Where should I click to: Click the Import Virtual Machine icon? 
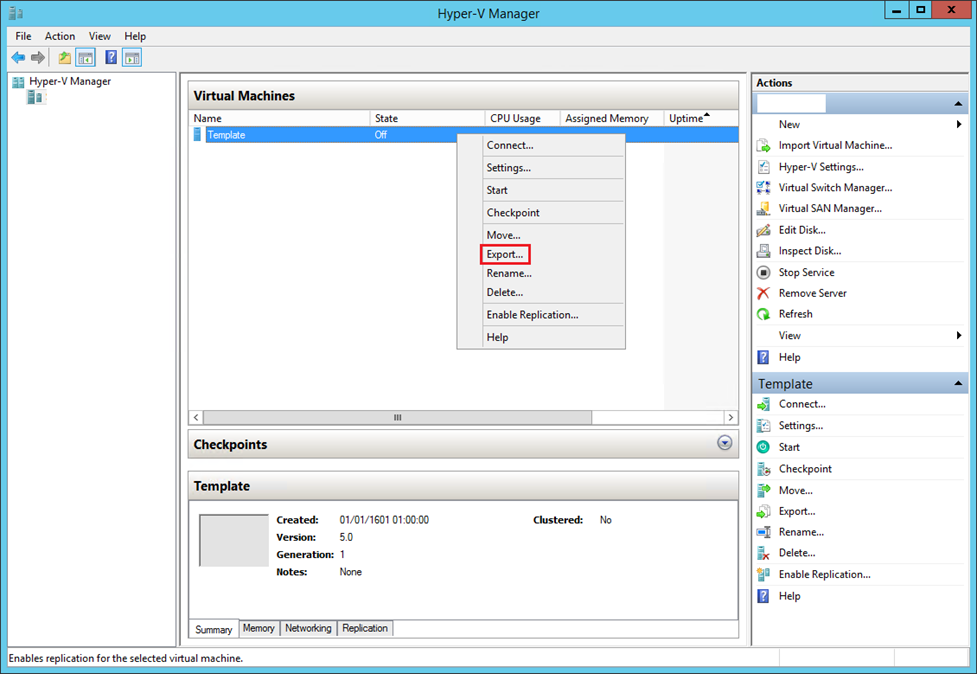tap(763, 146)
